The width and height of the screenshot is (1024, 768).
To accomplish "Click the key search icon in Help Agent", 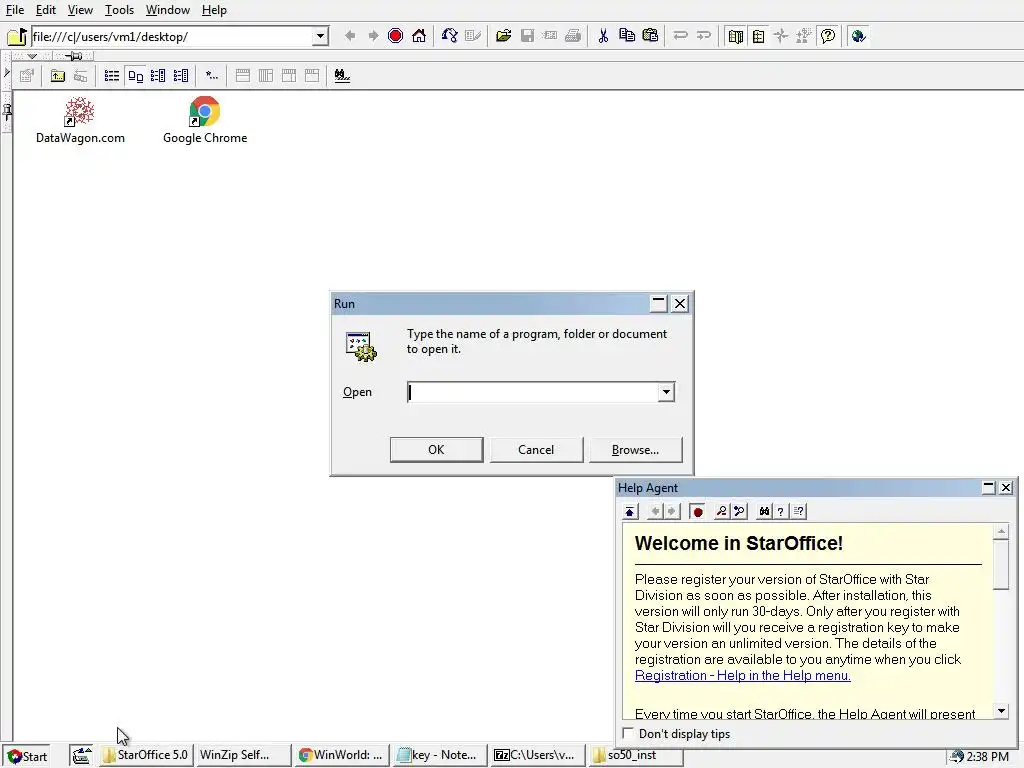I will pyautogui.click(x=722, y=511).
